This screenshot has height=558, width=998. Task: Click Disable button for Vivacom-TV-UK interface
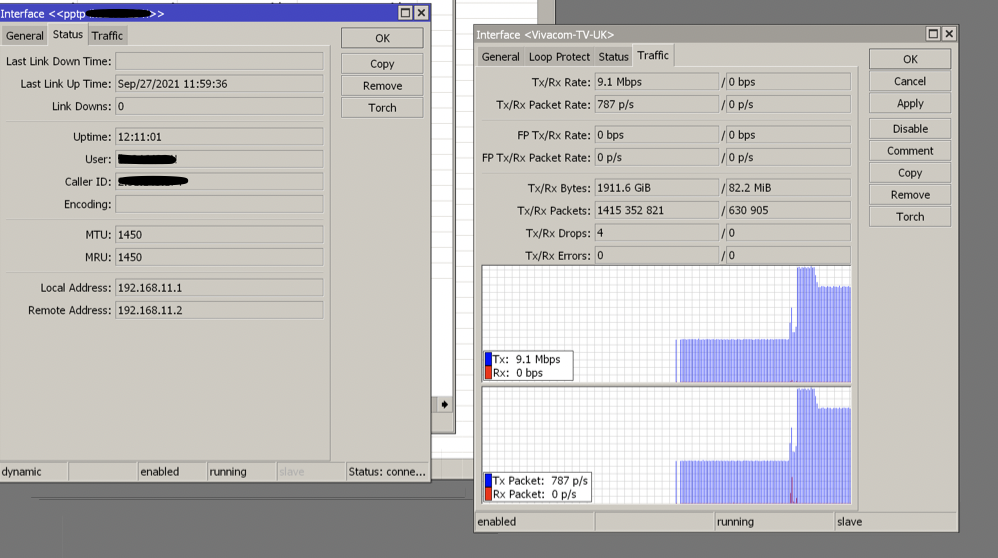910,129
